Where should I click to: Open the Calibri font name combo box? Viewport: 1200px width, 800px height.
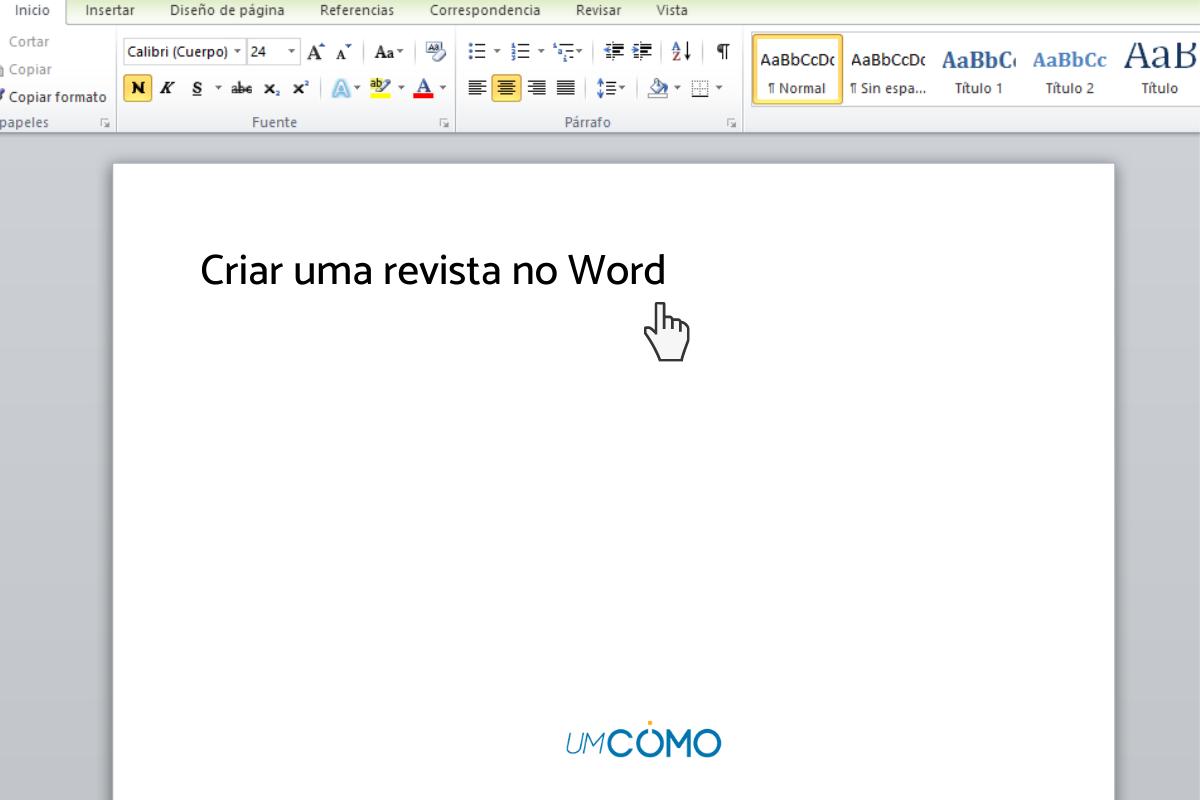tap(178, 51)
